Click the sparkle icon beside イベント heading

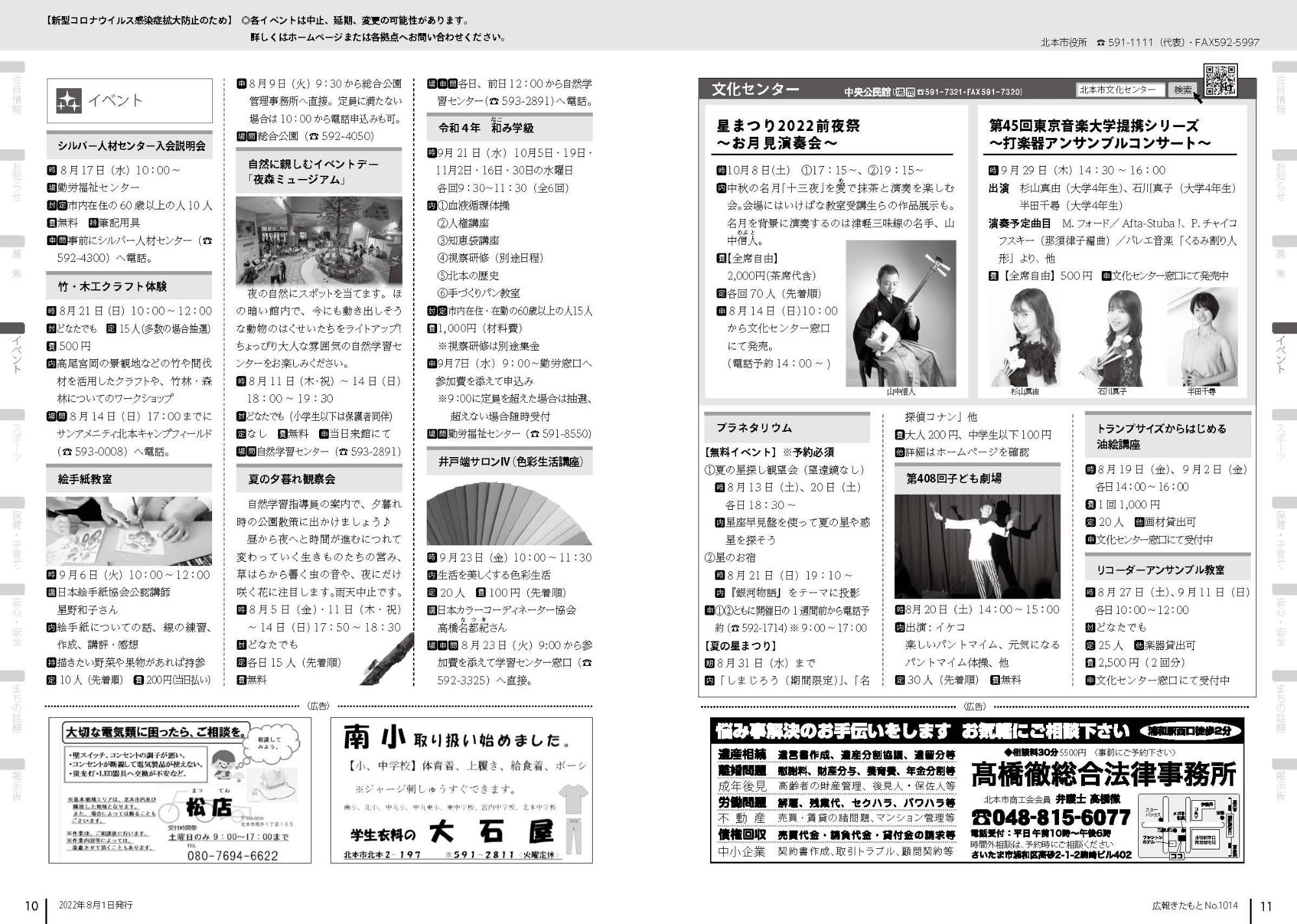[69, 101]
